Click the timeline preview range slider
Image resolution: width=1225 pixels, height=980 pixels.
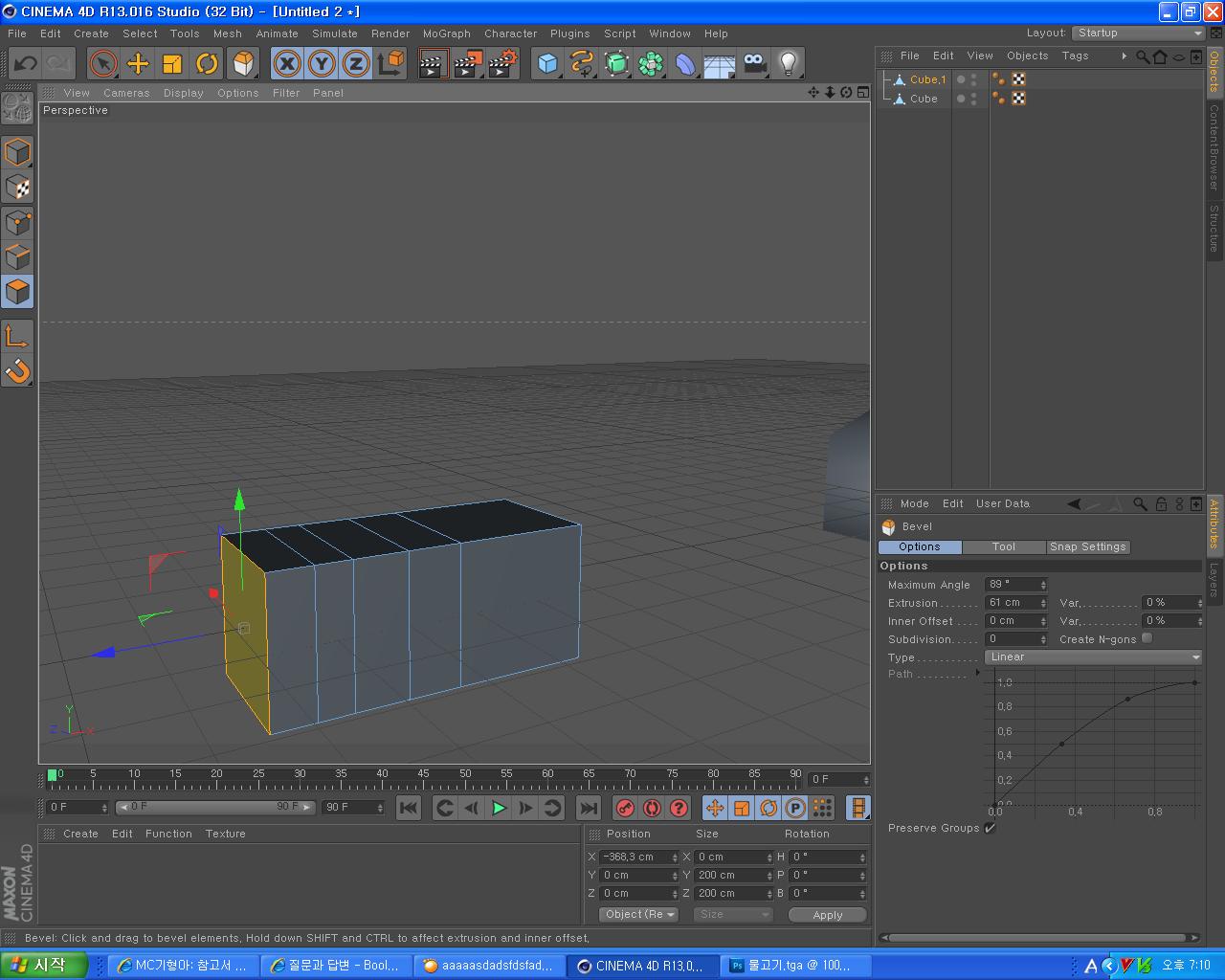[214, 807]
